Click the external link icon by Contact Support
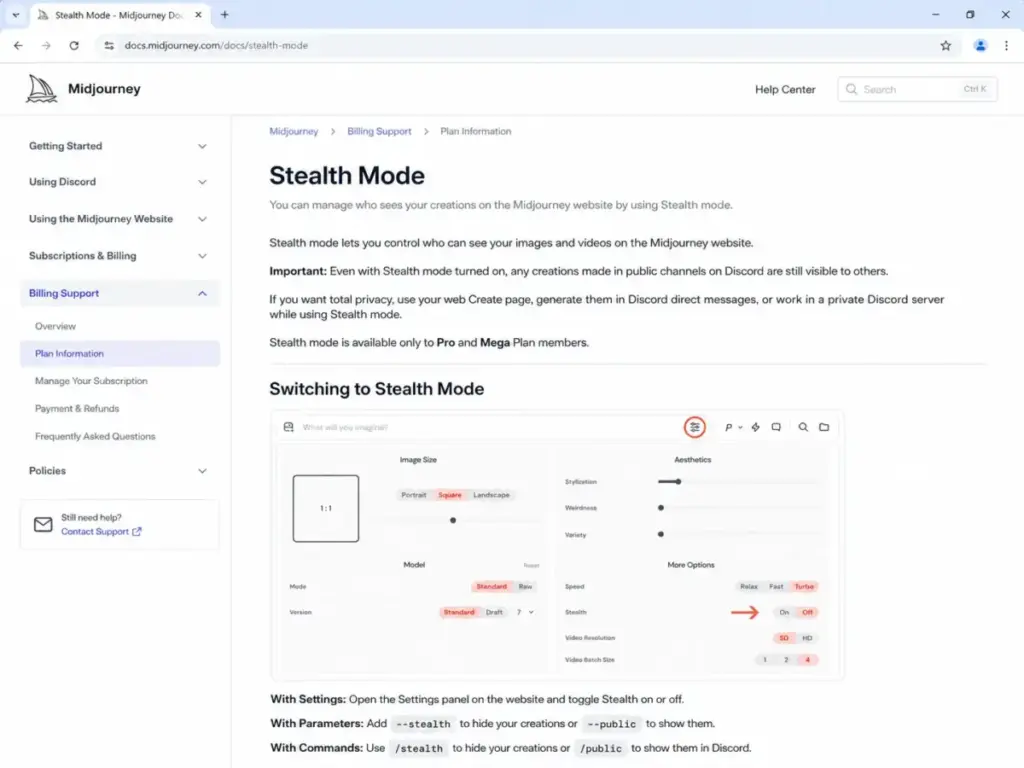This screenshot has height=768, width=1024. 136,532
